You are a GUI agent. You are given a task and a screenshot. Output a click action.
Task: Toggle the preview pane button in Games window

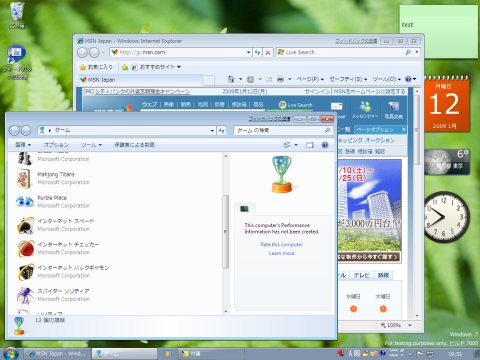310,145
